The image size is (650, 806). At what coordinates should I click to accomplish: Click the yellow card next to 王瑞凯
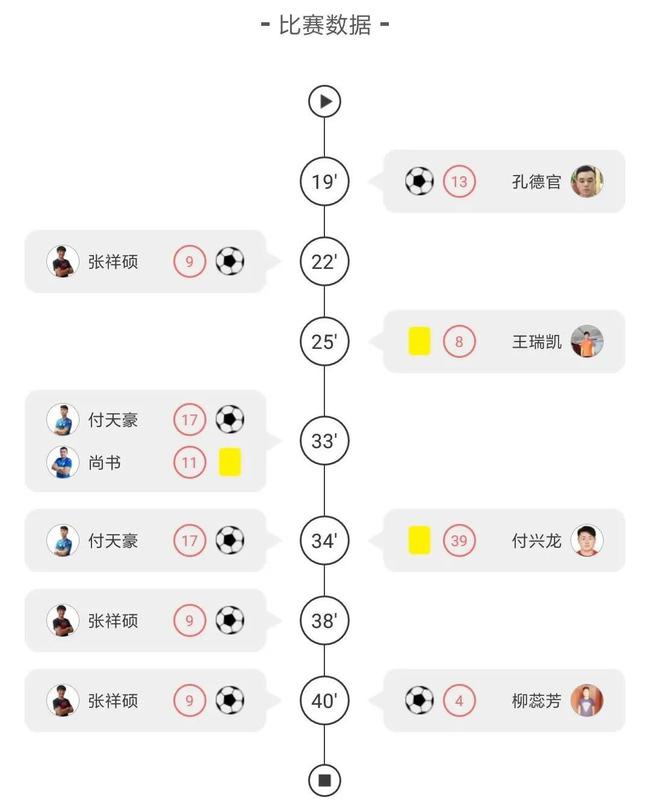click(x=419, y=342)
